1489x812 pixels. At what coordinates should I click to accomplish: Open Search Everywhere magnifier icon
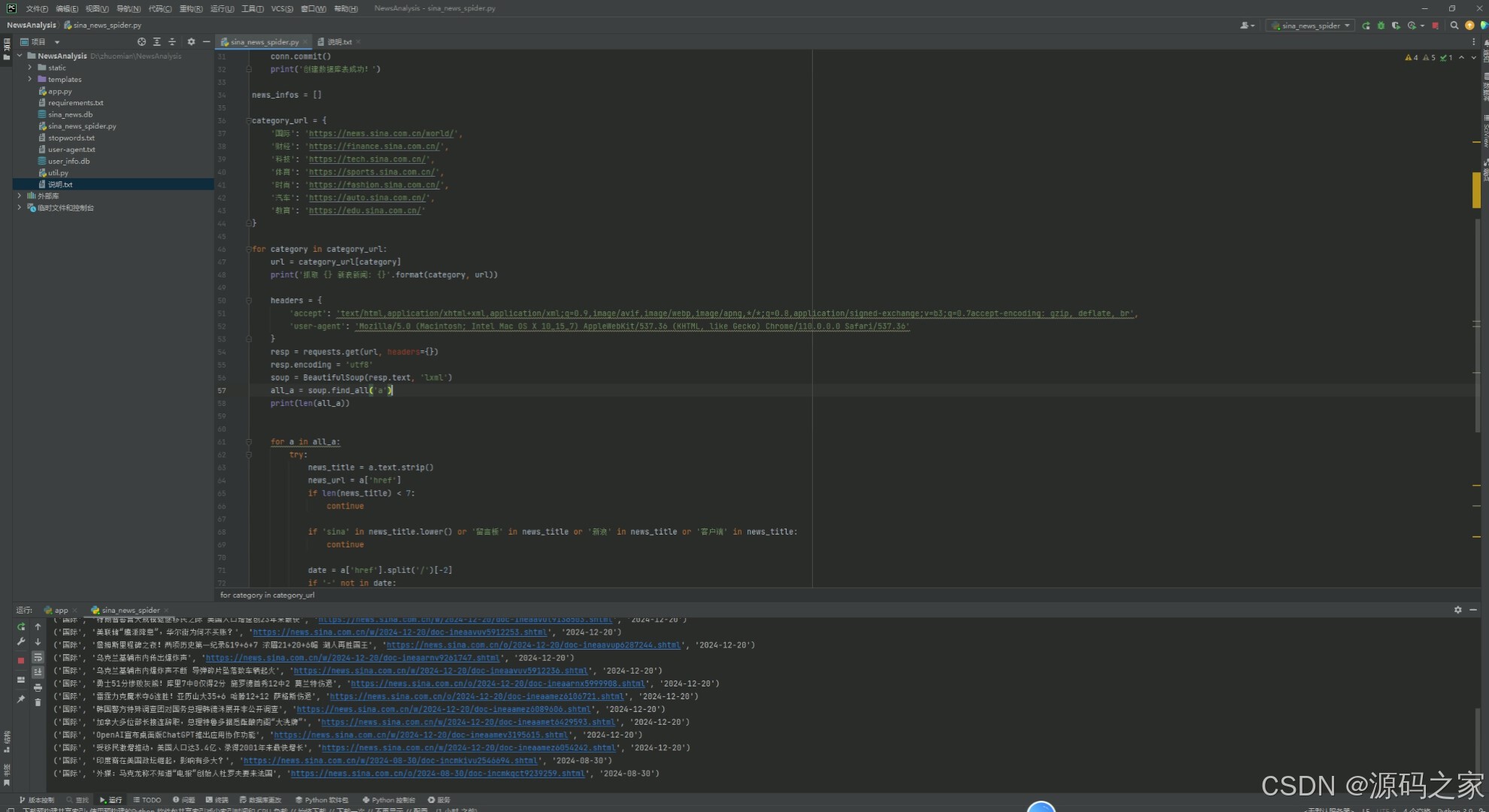click(1454, 26)
